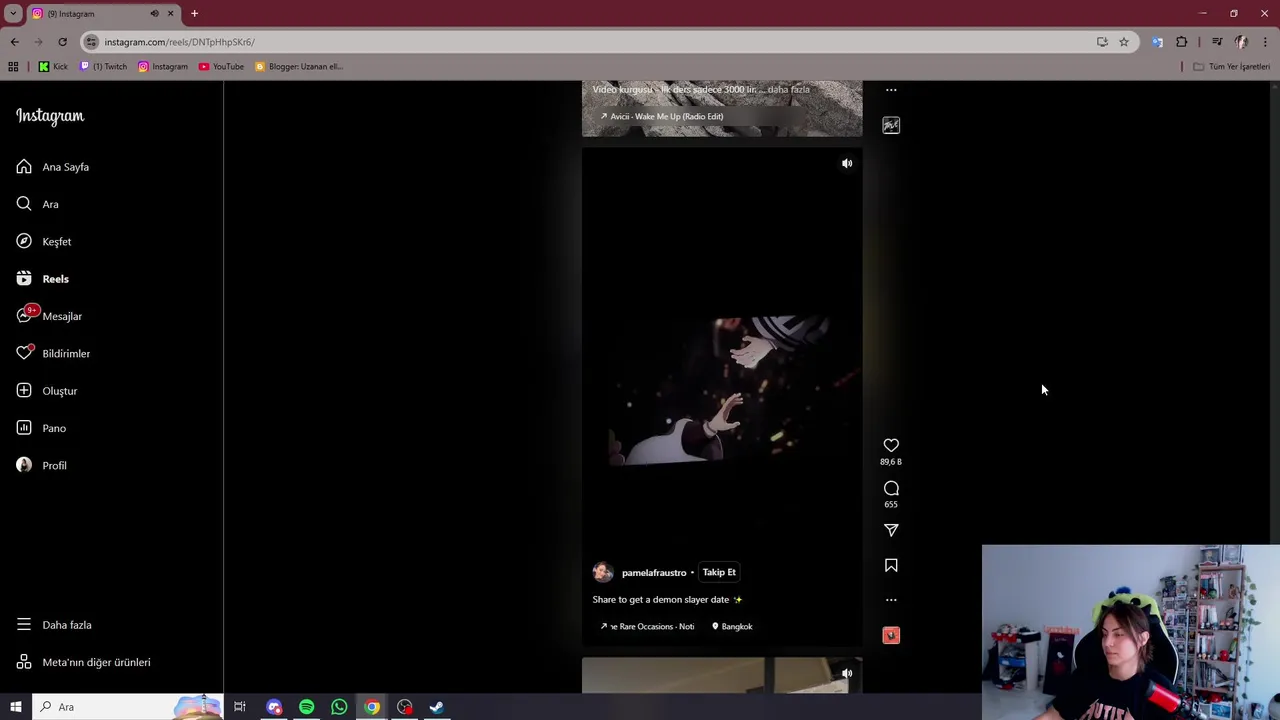Viewport: 1280px width, 720px height.
Task: Open more options dots of the top reel
Action: click(x=891, y=90)
